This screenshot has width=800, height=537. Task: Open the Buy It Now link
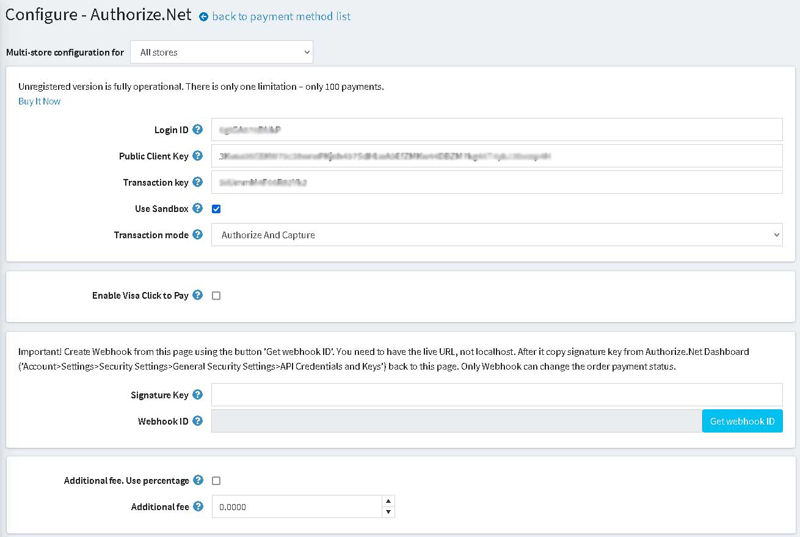[x=39, y=101]
